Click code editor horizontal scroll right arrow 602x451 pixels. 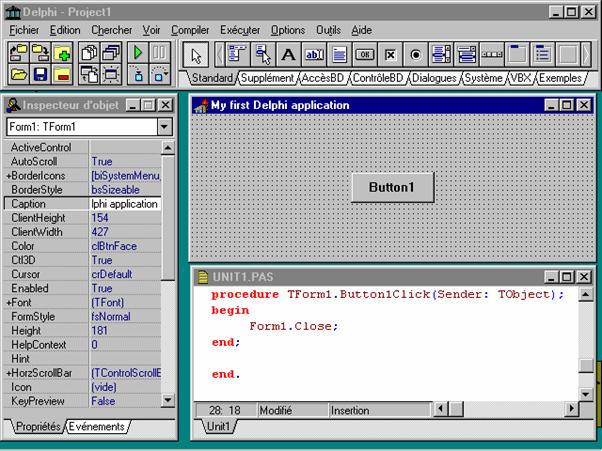571,409
